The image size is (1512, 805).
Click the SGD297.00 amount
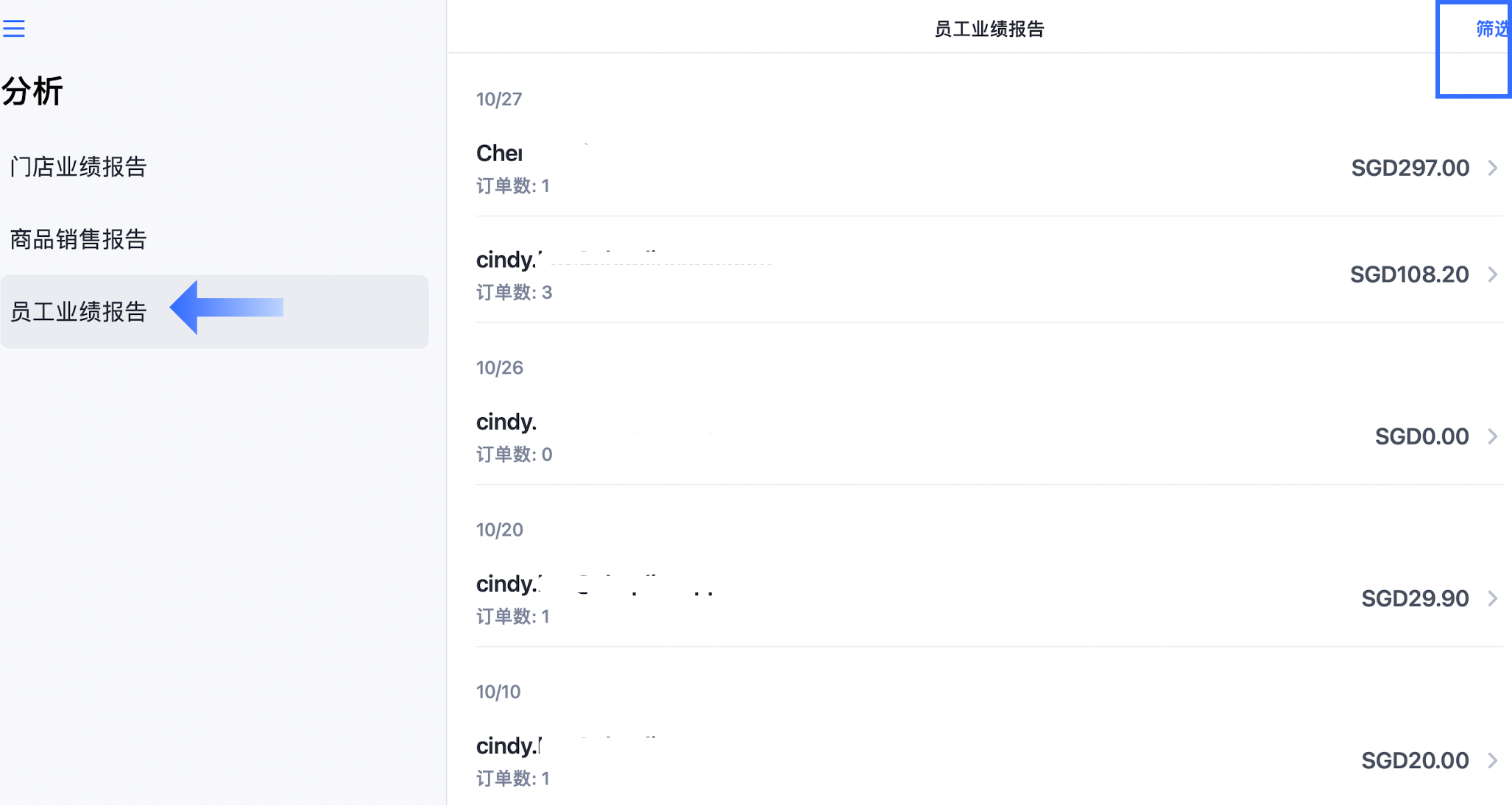click(x=1410, y=168)
